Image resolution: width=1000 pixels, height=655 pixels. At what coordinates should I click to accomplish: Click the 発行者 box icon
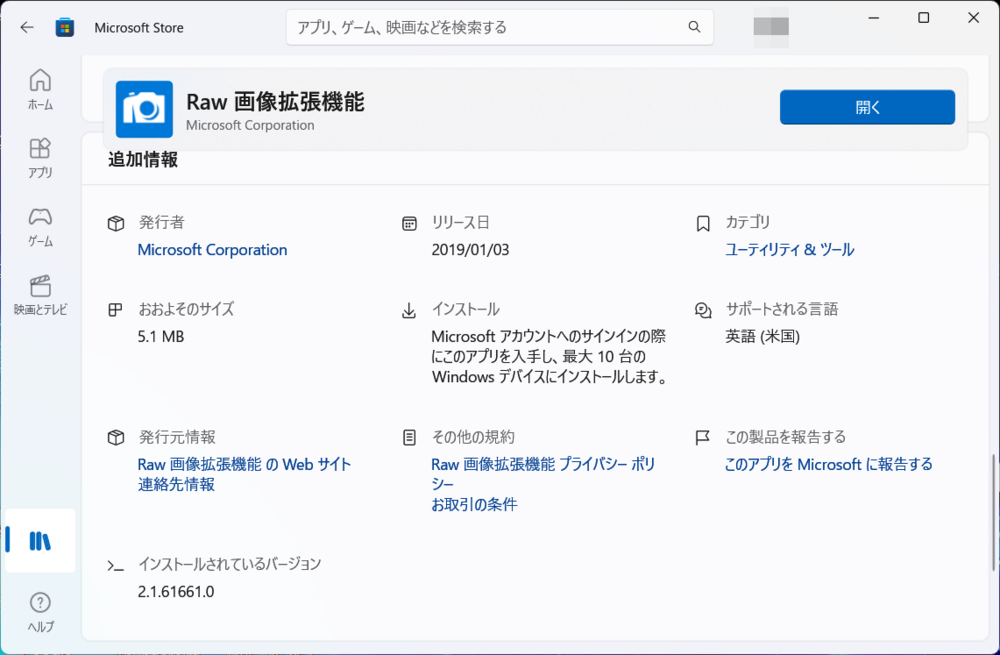point(115,223)
